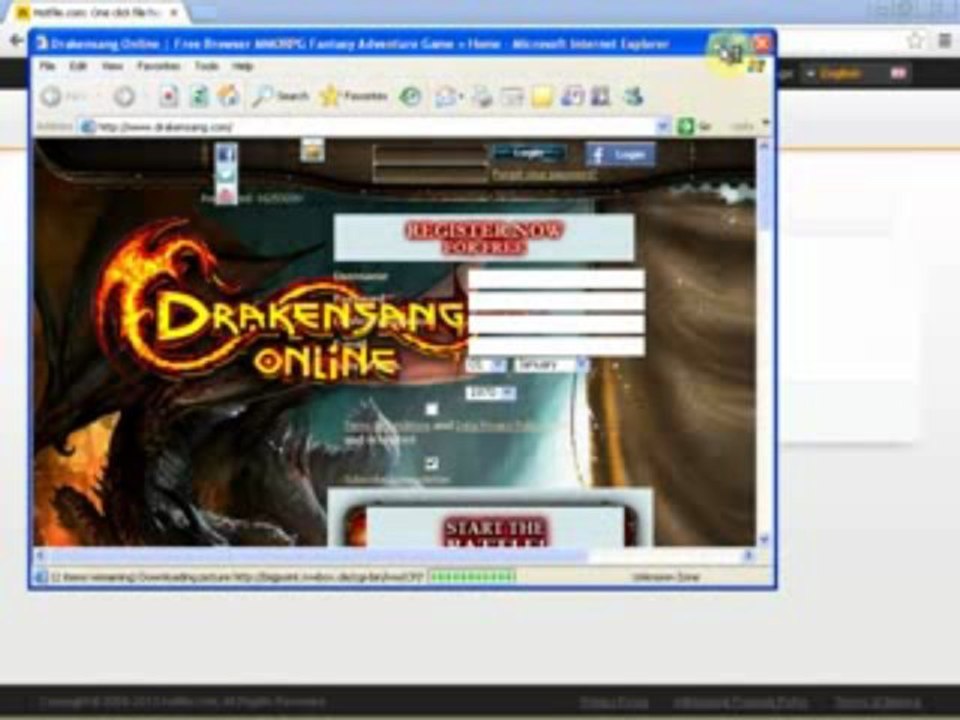Click the Messenger toolbar icon
The width and height of the screenshot is (960, 720).
[572, 96]
